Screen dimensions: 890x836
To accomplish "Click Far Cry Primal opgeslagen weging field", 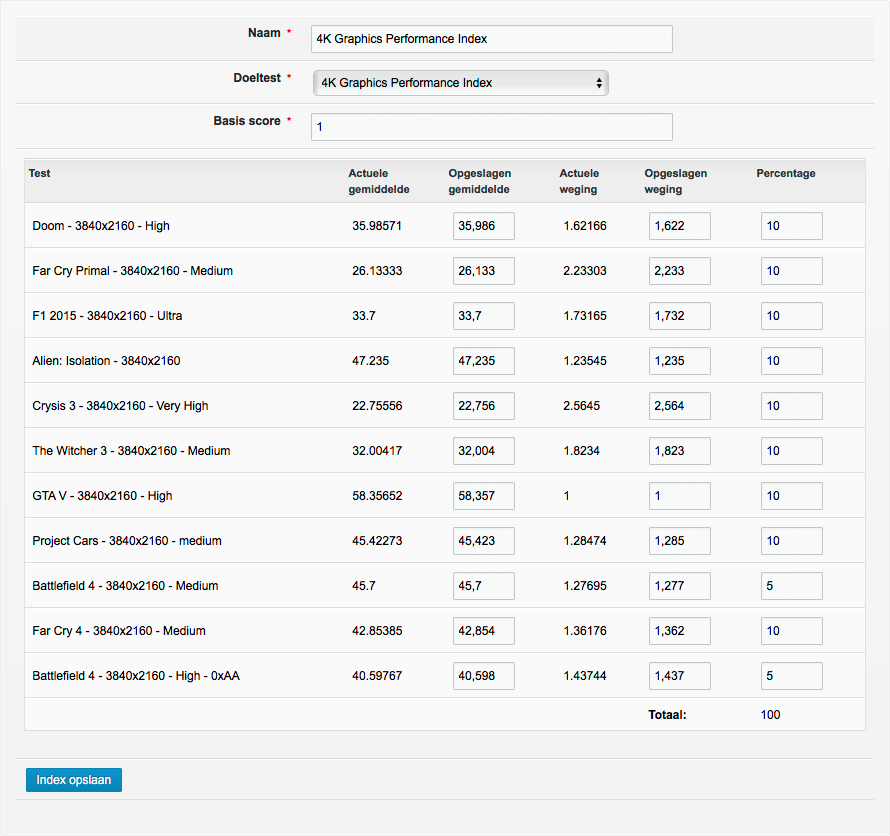I will click(679, 271).
